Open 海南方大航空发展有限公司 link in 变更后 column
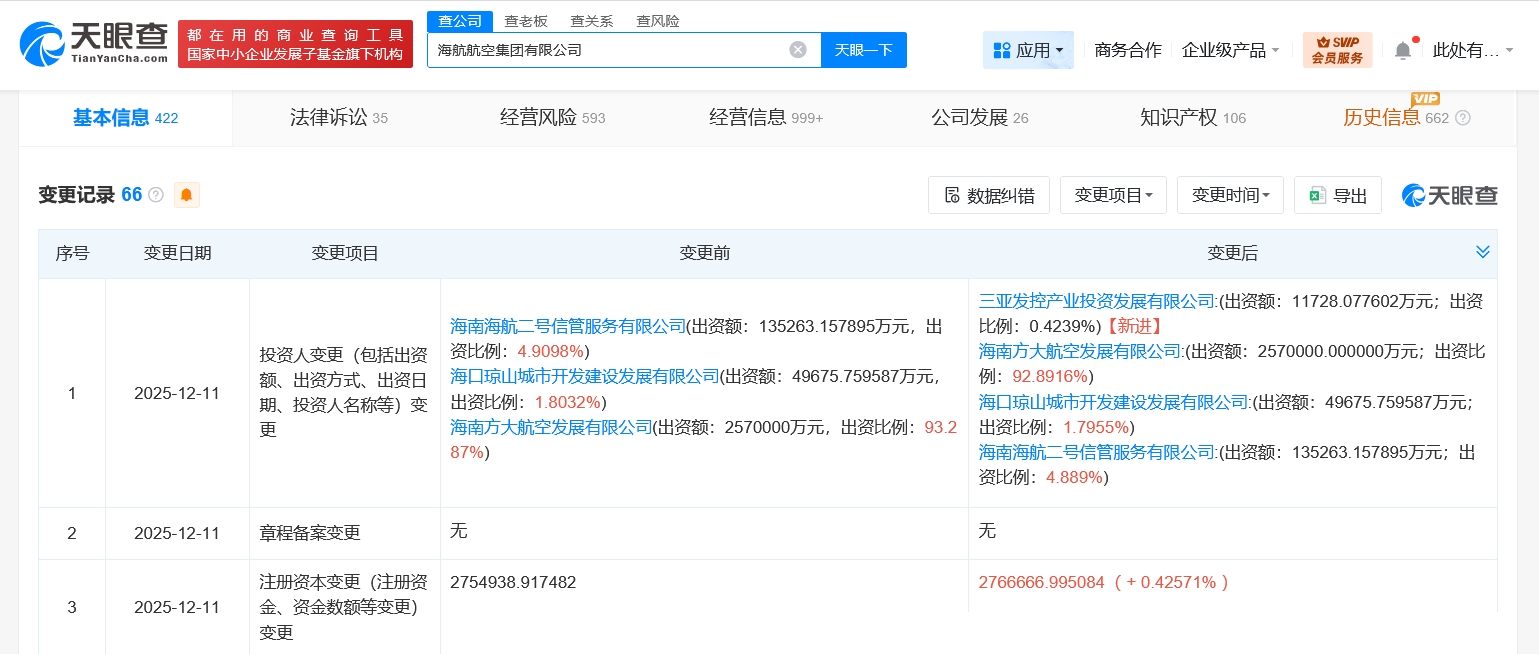 1081,351
